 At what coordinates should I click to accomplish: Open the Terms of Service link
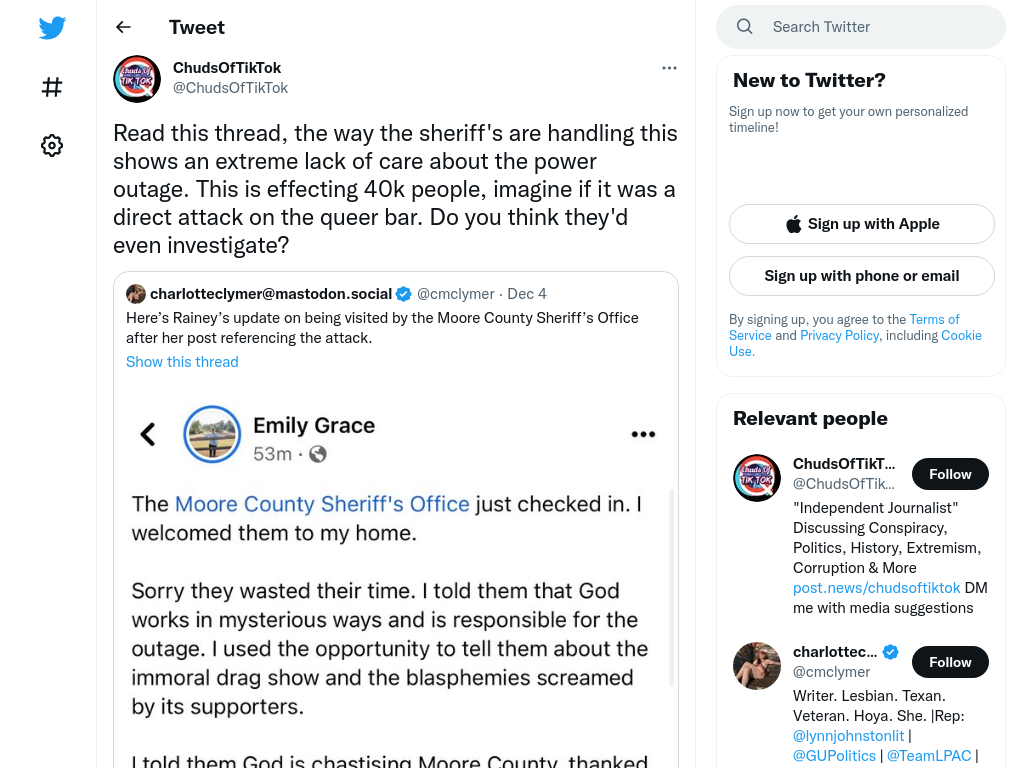coord(844,327)
